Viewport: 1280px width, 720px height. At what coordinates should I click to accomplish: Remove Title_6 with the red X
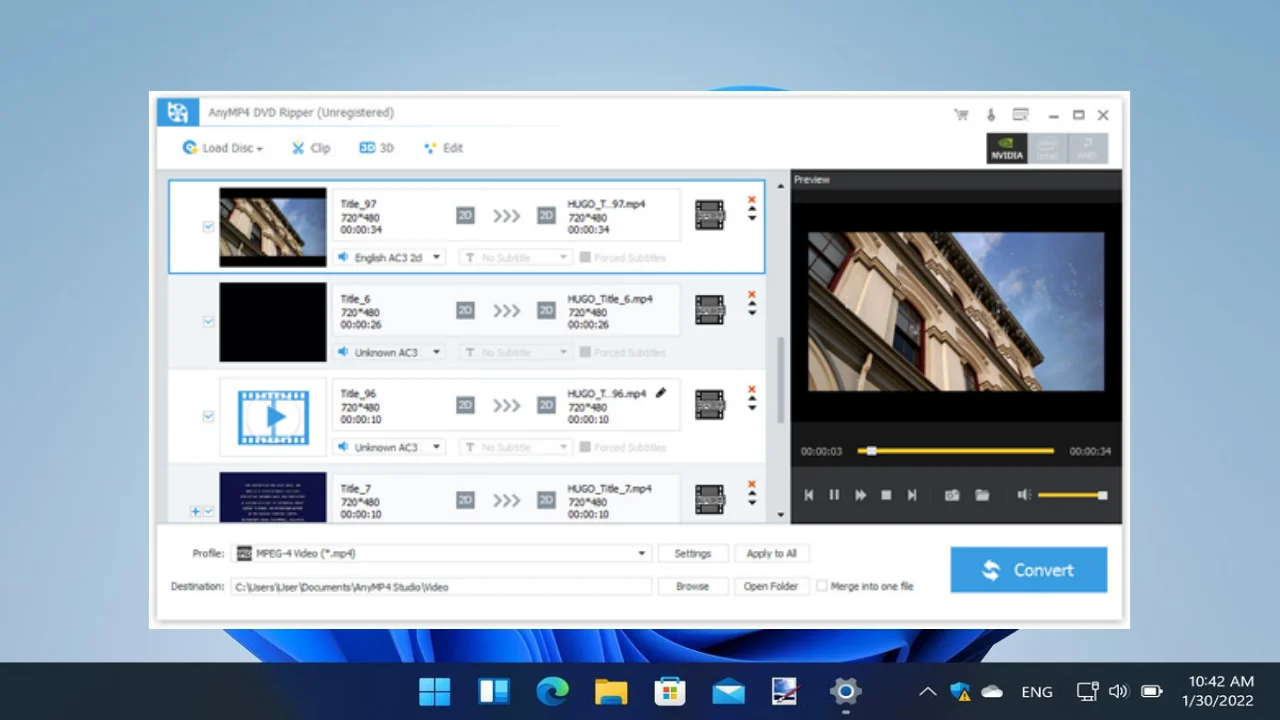752,295
